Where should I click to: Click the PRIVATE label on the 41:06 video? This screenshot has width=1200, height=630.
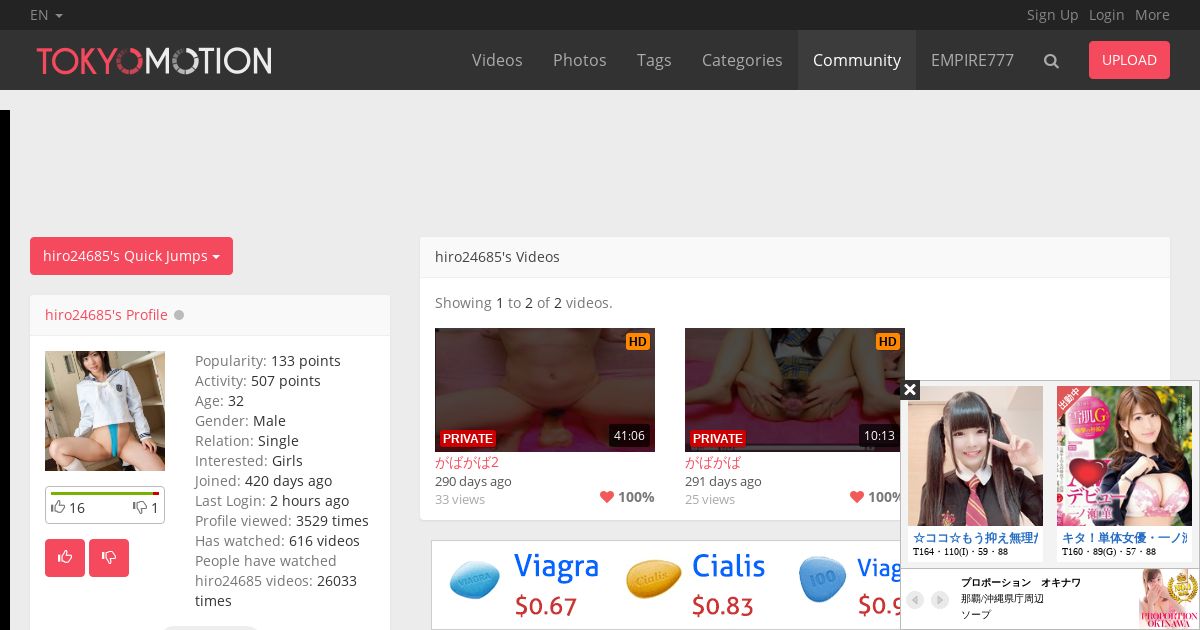pos(468,439)
